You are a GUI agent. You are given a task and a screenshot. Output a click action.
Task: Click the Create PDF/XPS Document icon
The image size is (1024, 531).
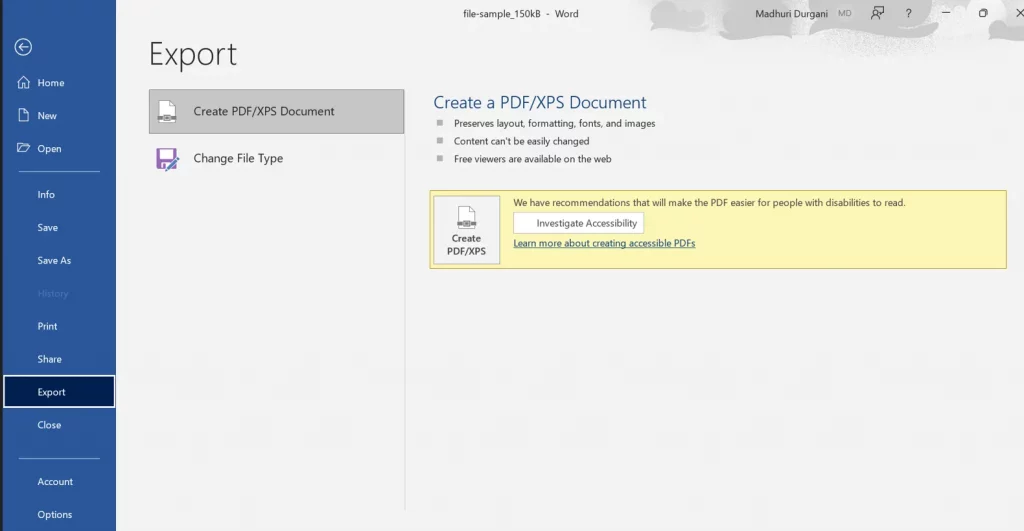167,112
